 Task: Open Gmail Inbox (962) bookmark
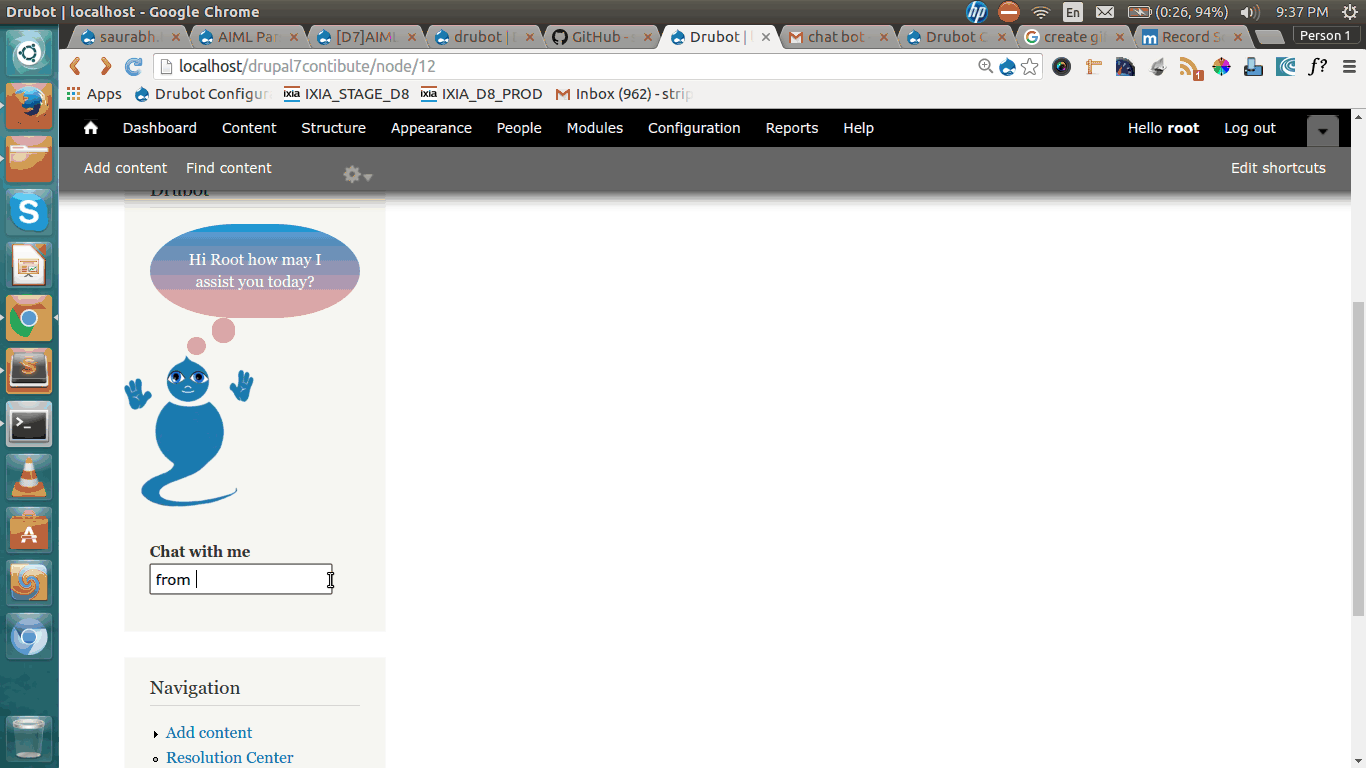pyautogui.click(x=624, y=94)
